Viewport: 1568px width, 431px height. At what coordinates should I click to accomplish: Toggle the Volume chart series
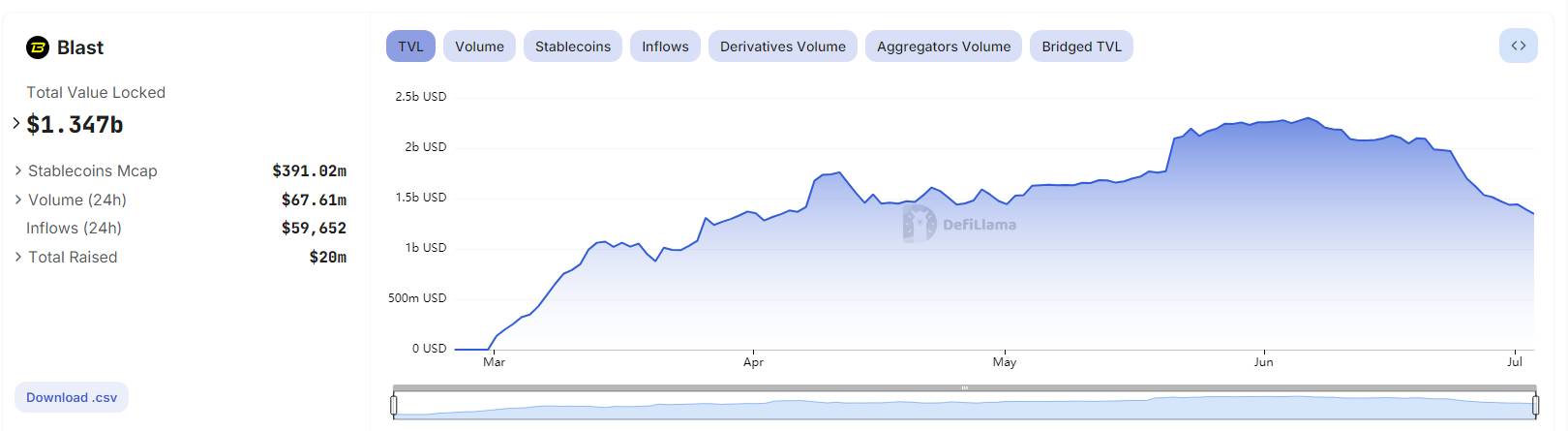[479, 46]
